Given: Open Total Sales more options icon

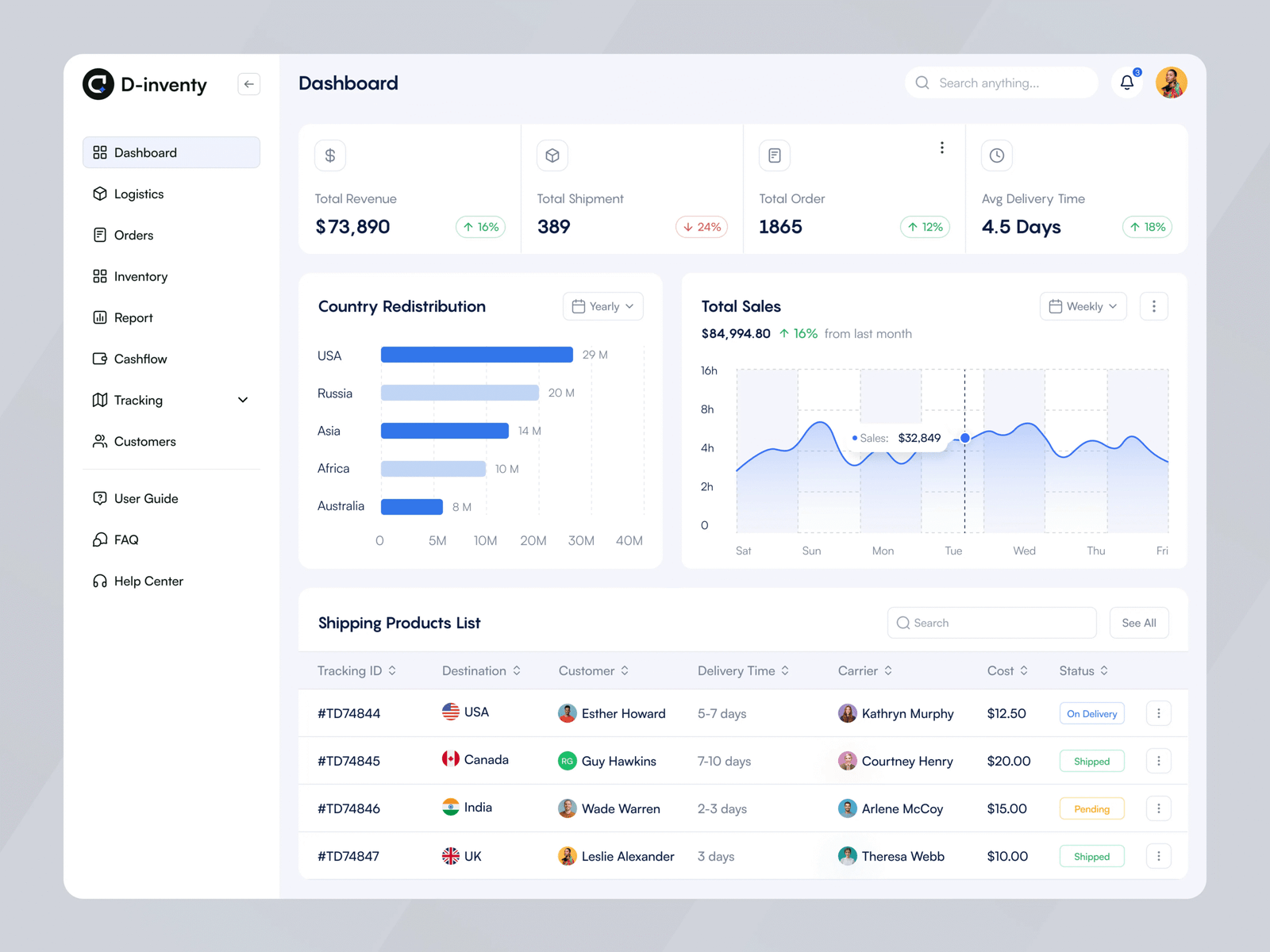Looking at the screenshot, I should 1153,306.
